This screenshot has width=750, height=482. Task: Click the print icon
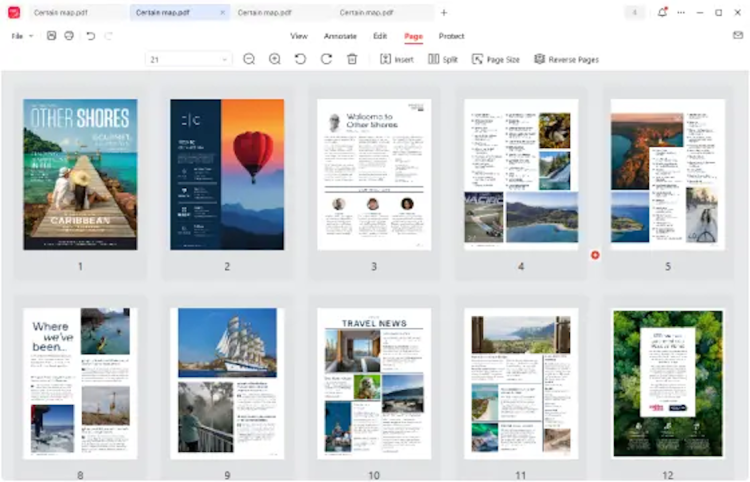tap(69, 36)
